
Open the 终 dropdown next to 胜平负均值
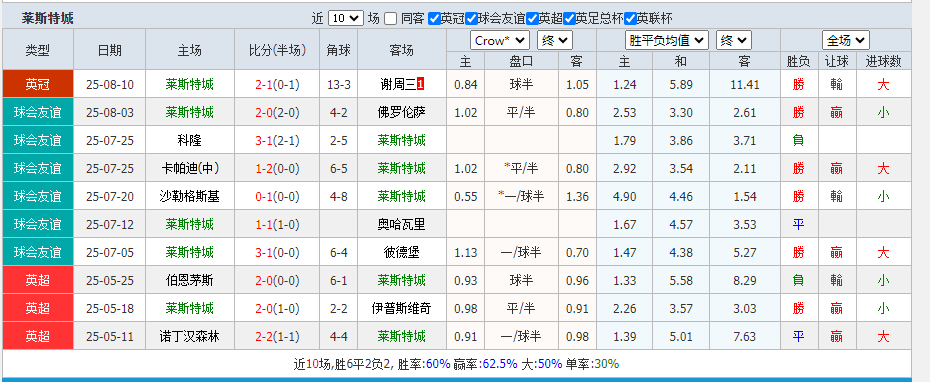coord(734,40)
